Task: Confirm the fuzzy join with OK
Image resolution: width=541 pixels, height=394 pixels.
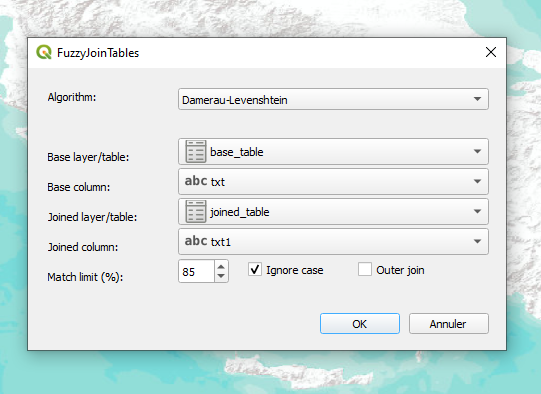Action: (x=360, y=324)
